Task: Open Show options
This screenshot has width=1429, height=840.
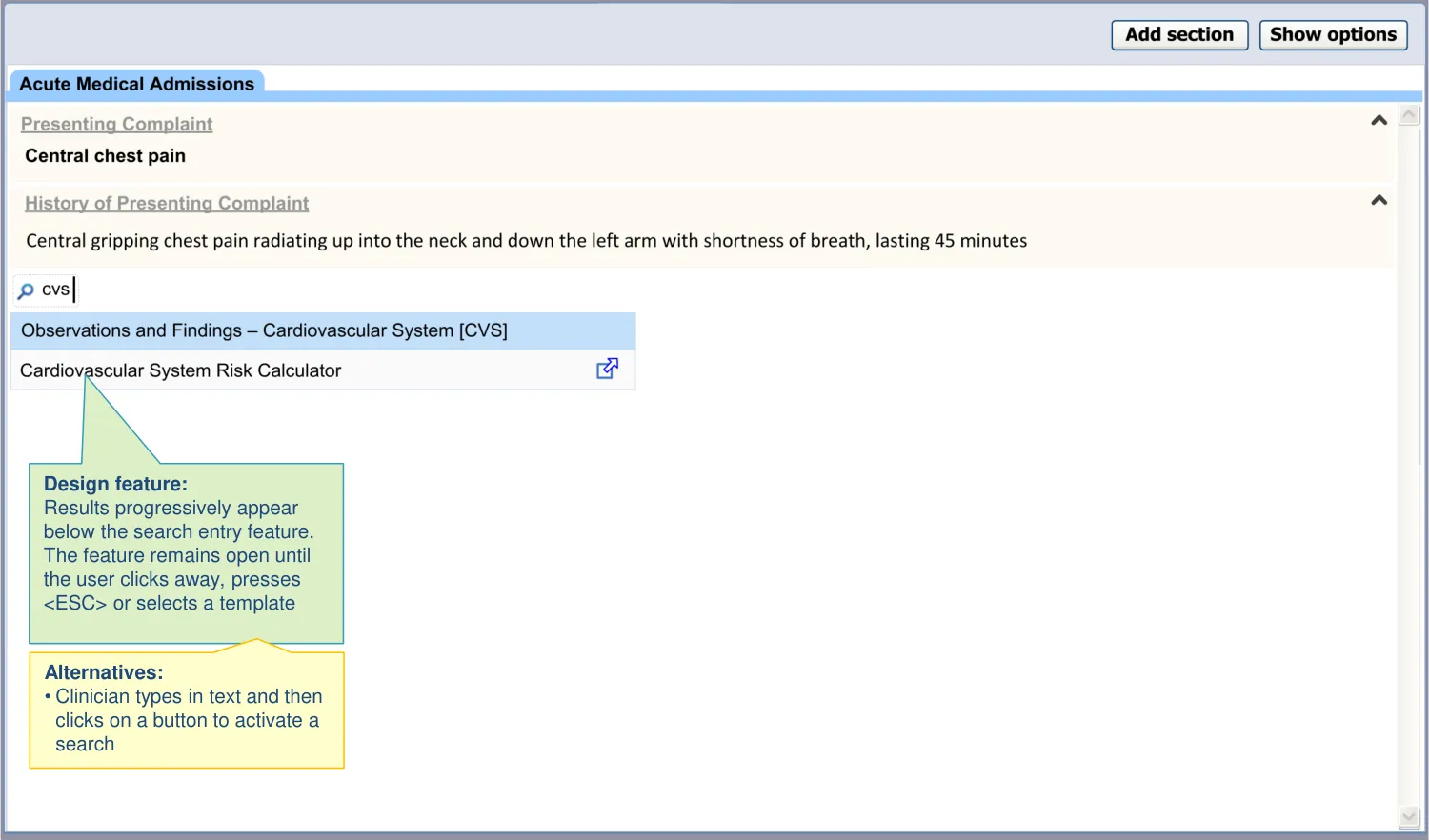Action: pyautogui.click(x=1332, y=35)
